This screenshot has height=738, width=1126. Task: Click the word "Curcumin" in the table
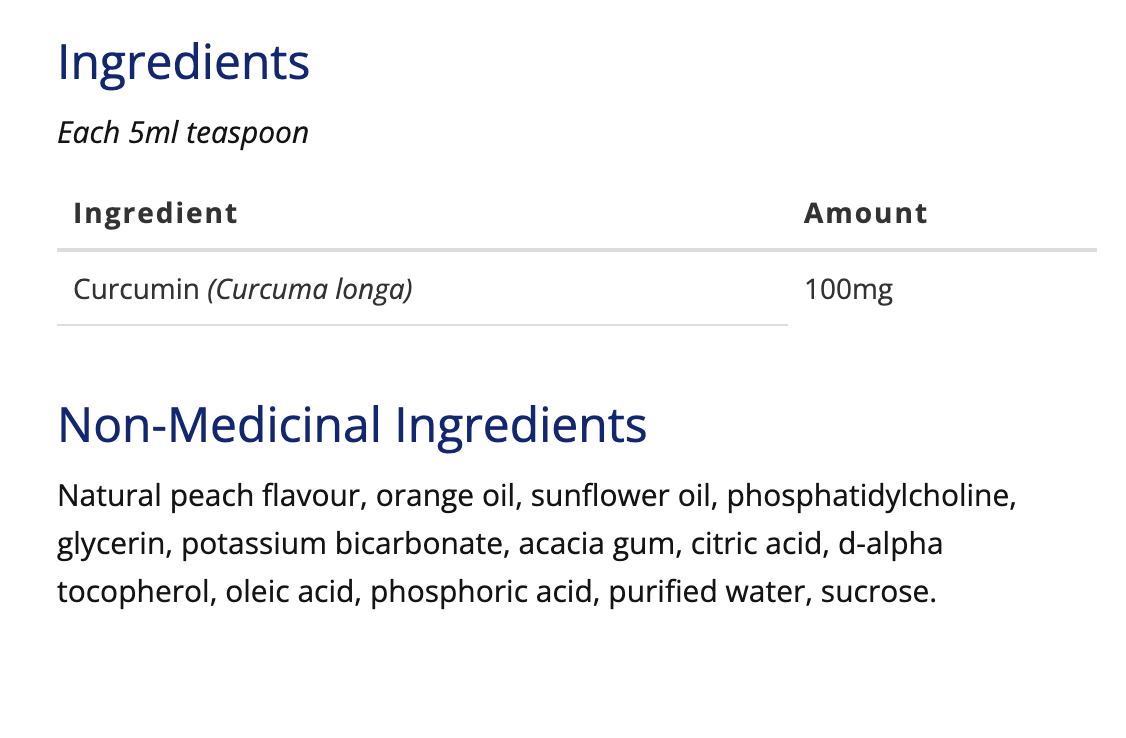(136, 290)
